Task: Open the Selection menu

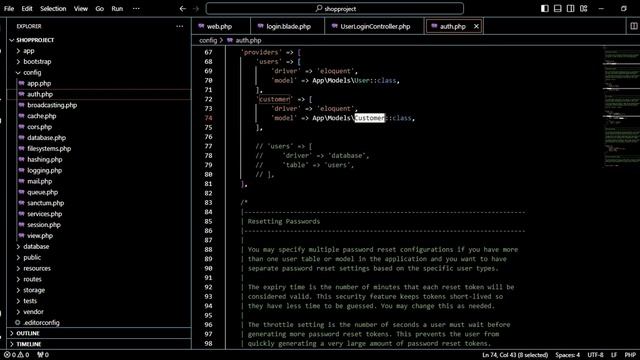Action: (x=53, y=9)
